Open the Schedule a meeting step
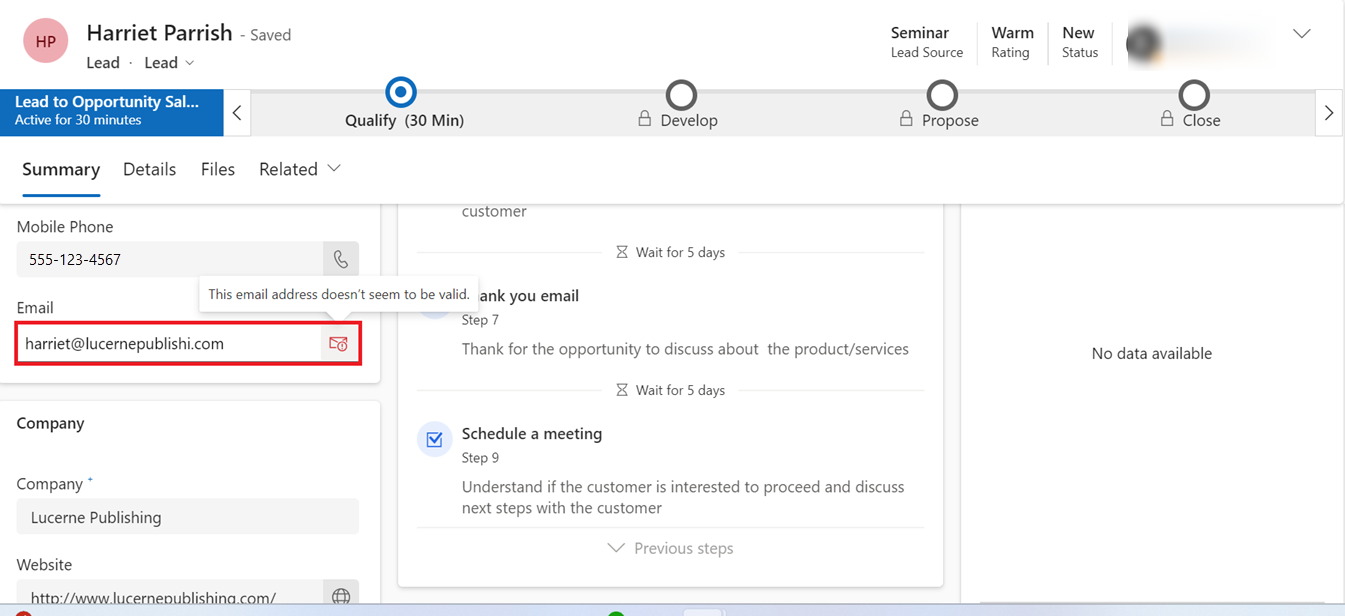Viewport: 1345px width, 616px height. point(532,434)
